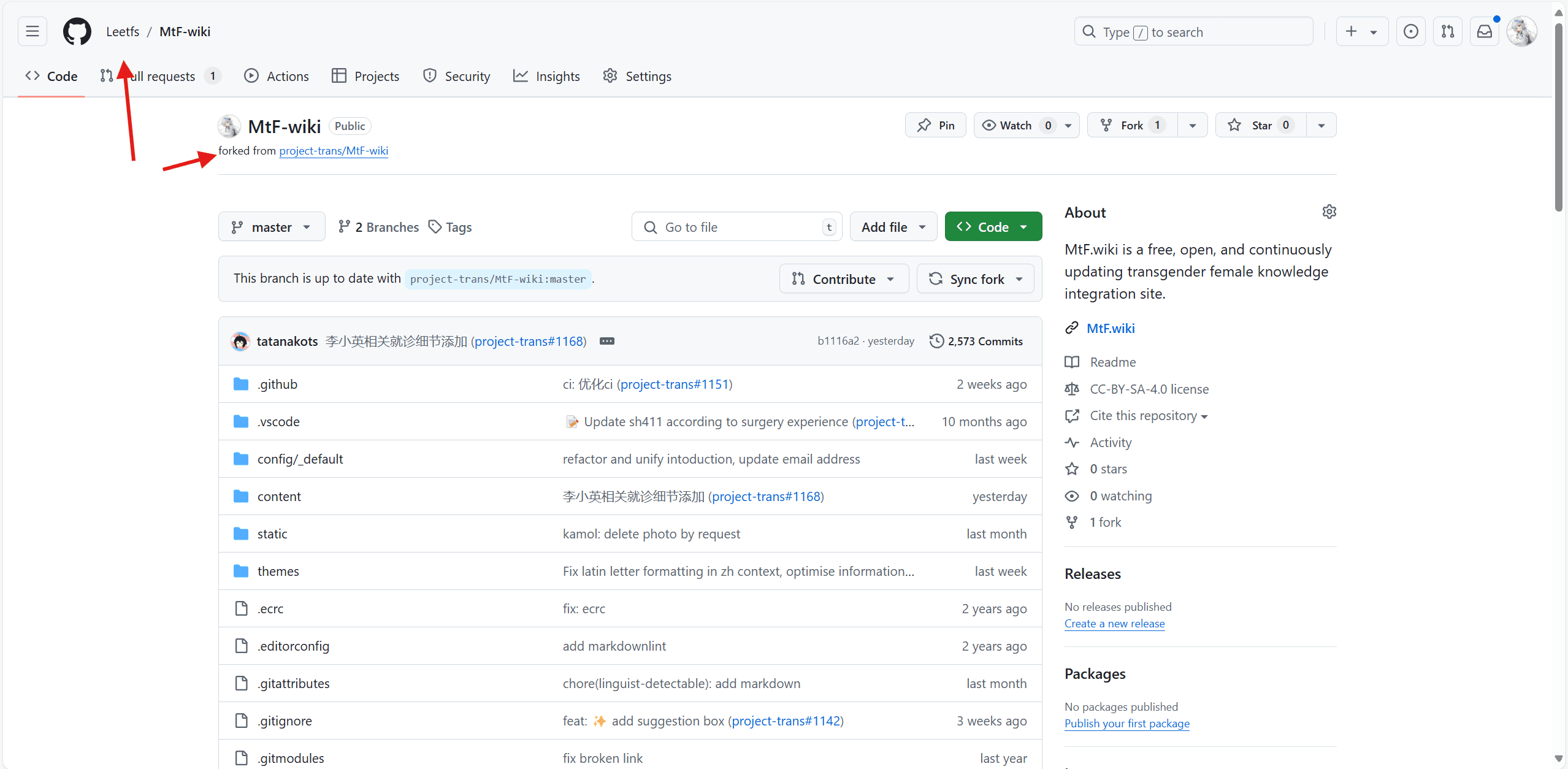Open the pull requests header icon

point(1447,31)
